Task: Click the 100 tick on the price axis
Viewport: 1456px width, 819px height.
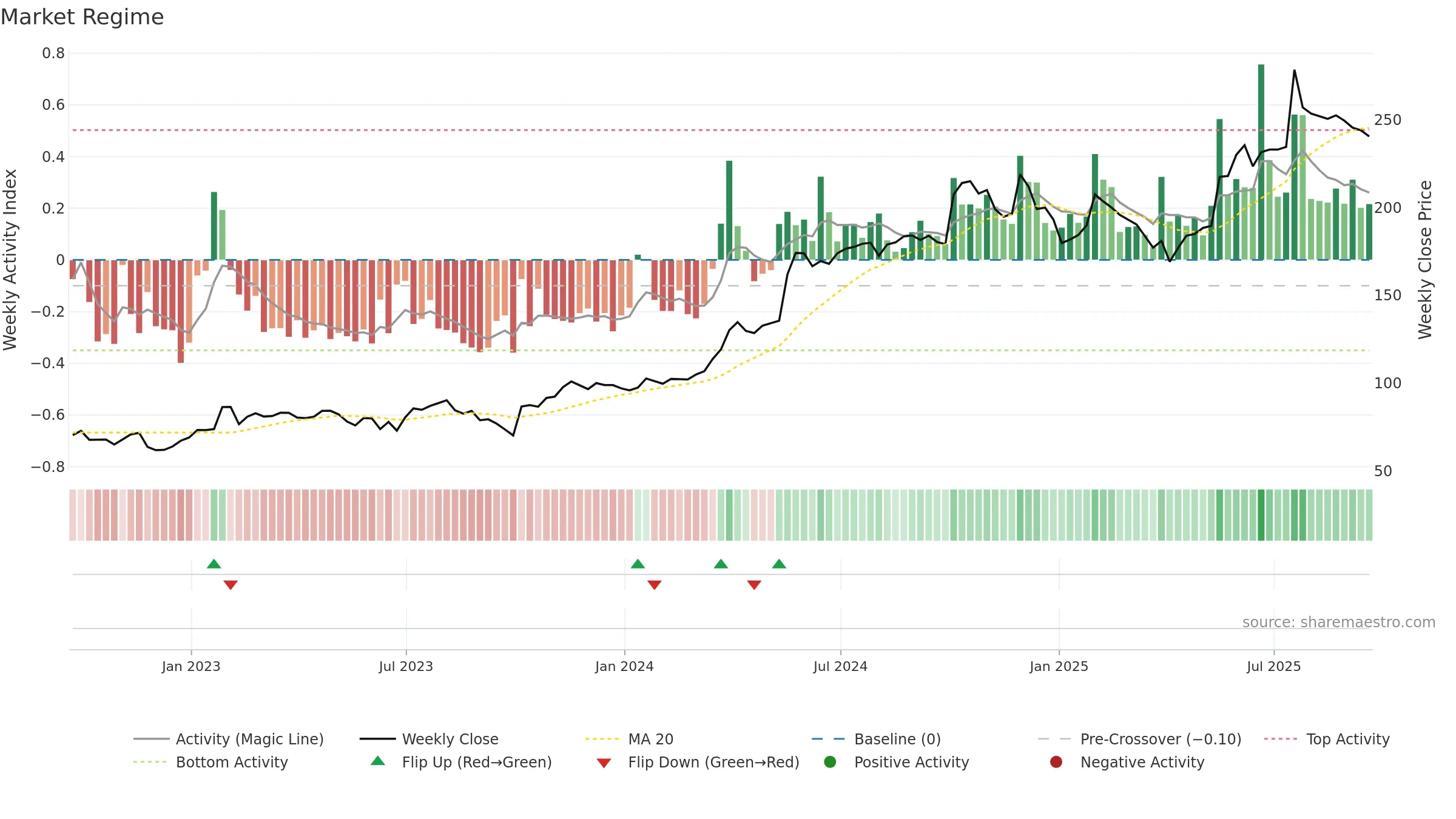Action: click(x=1388, y=383)
